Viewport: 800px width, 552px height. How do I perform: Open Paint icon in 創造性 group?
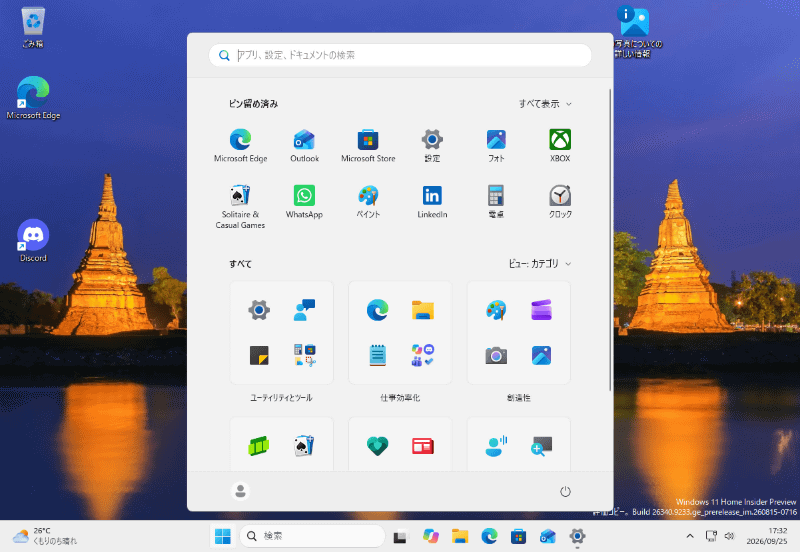click(x=496, y=310)
